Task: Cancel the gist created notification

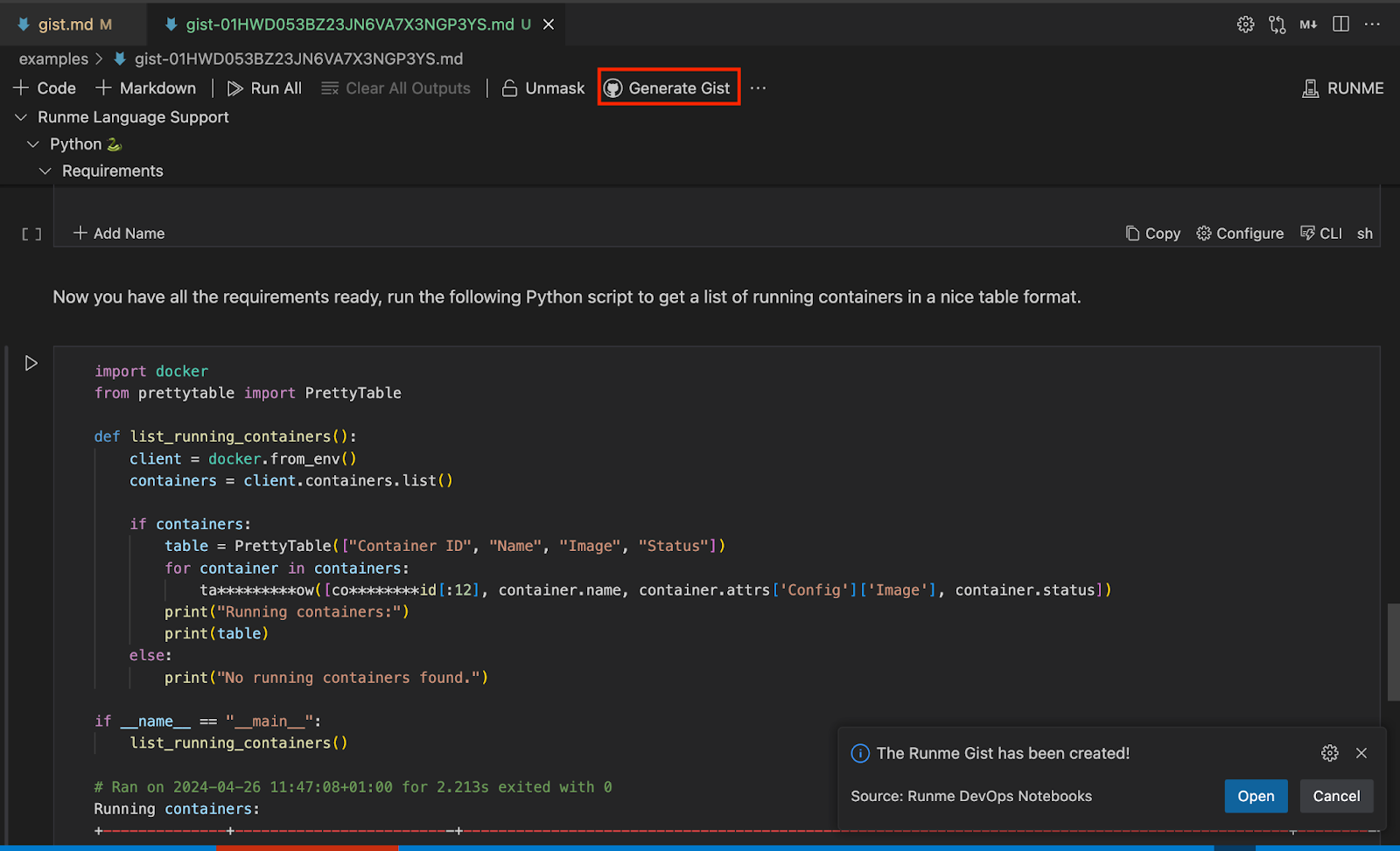Action: pos(1336,796)
